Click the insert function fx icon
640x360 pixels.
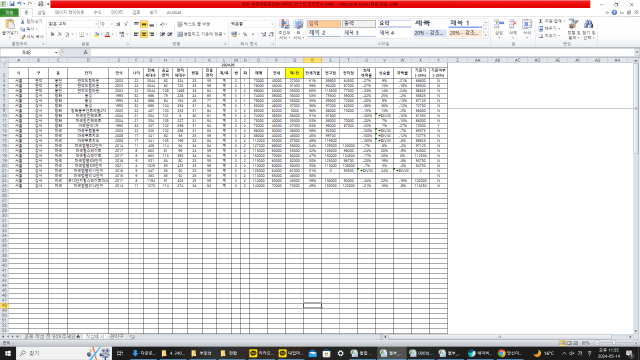[85, 52]
